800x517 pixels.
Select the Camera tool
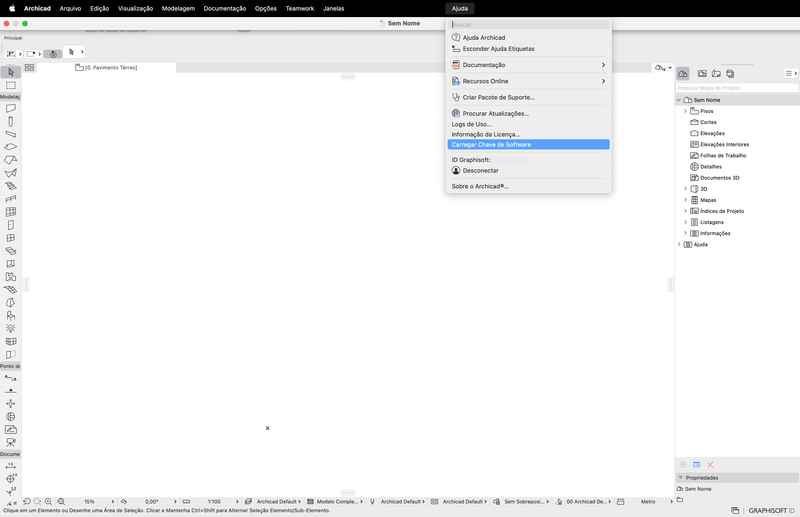(11, 442)
